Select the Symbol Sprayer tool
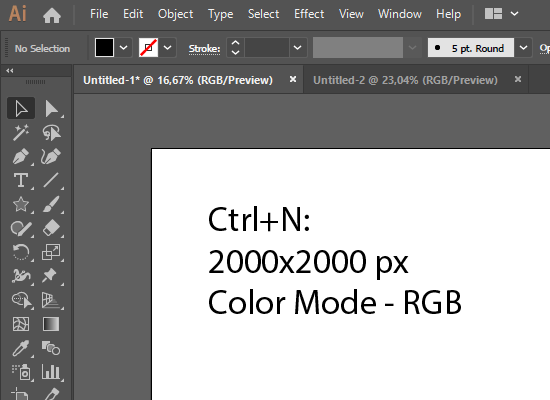 pyautogui.click(x=21, y=372)
